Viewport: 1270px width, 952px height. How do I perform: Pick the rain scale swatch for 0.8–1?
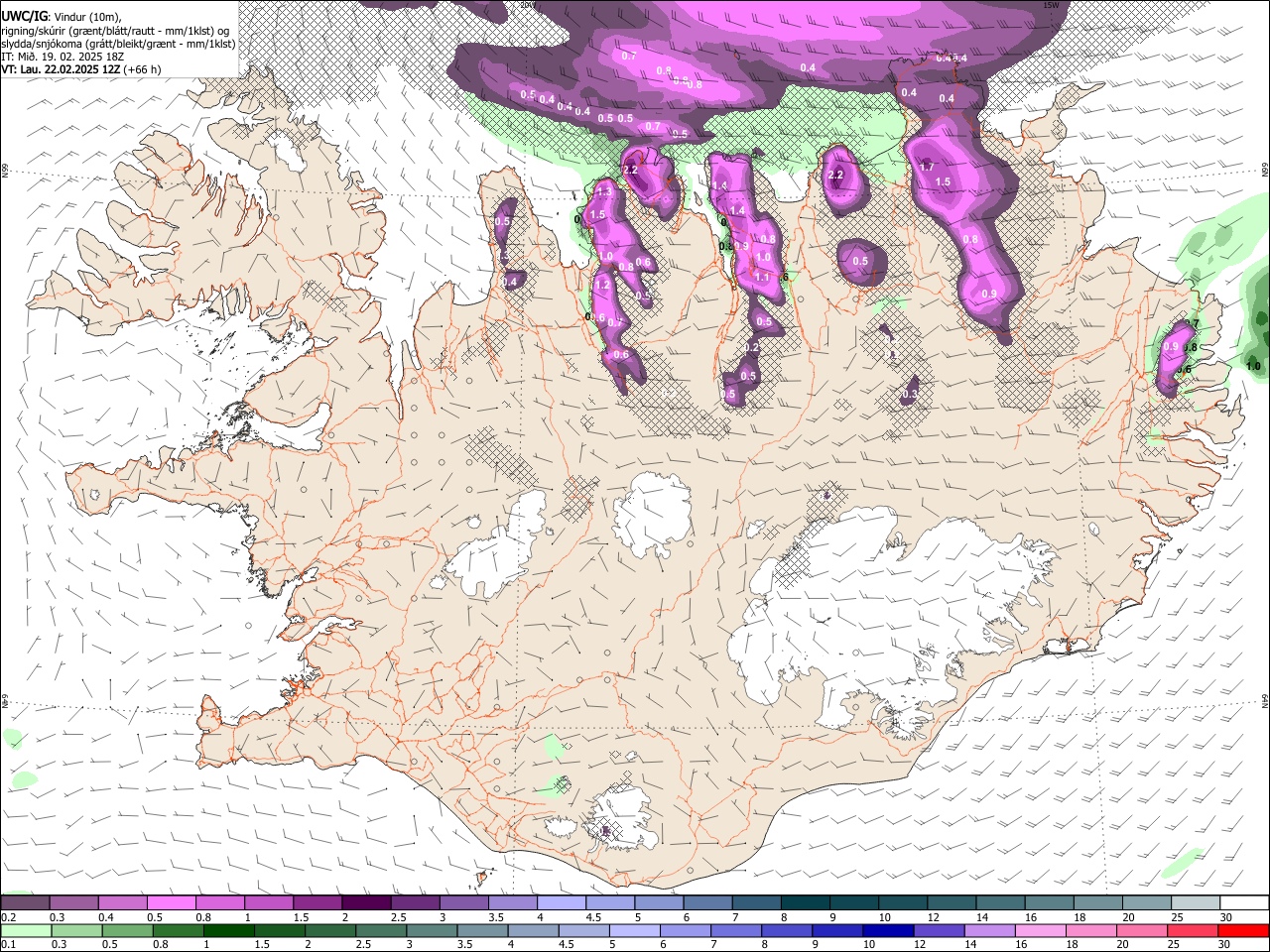click(178, 930)
